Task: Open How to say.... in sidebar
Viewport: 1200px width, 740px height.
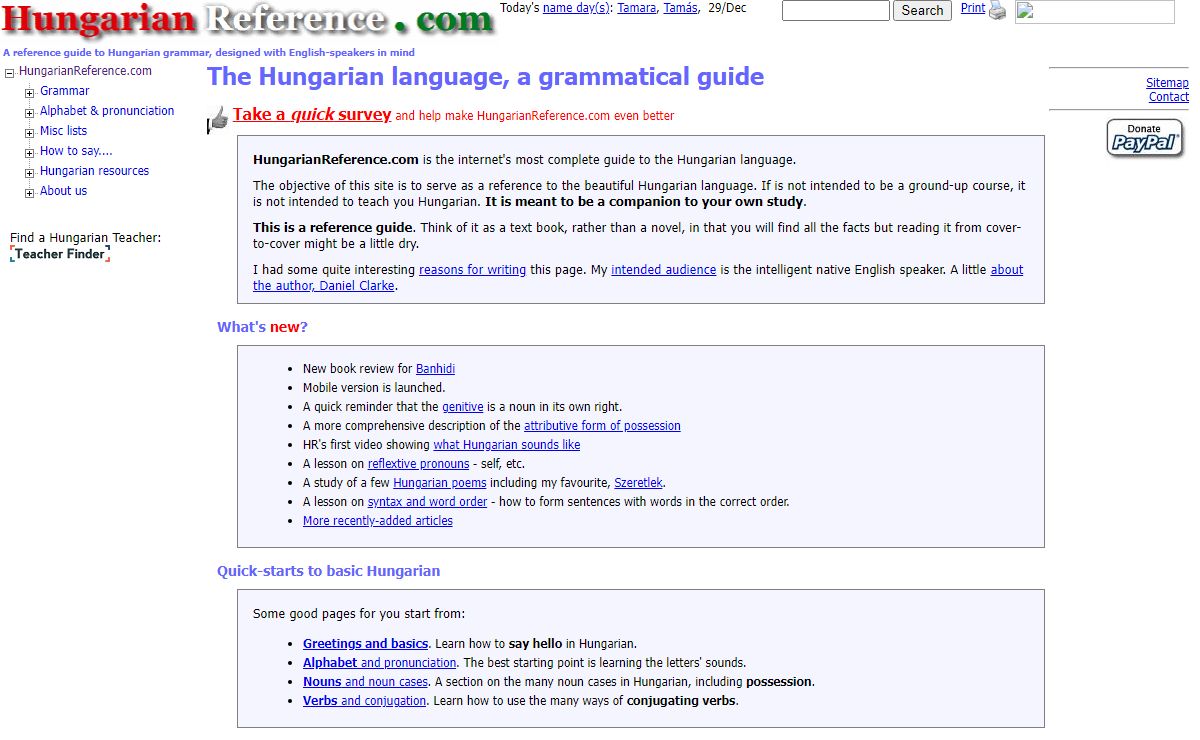Action: click(76, 151)
